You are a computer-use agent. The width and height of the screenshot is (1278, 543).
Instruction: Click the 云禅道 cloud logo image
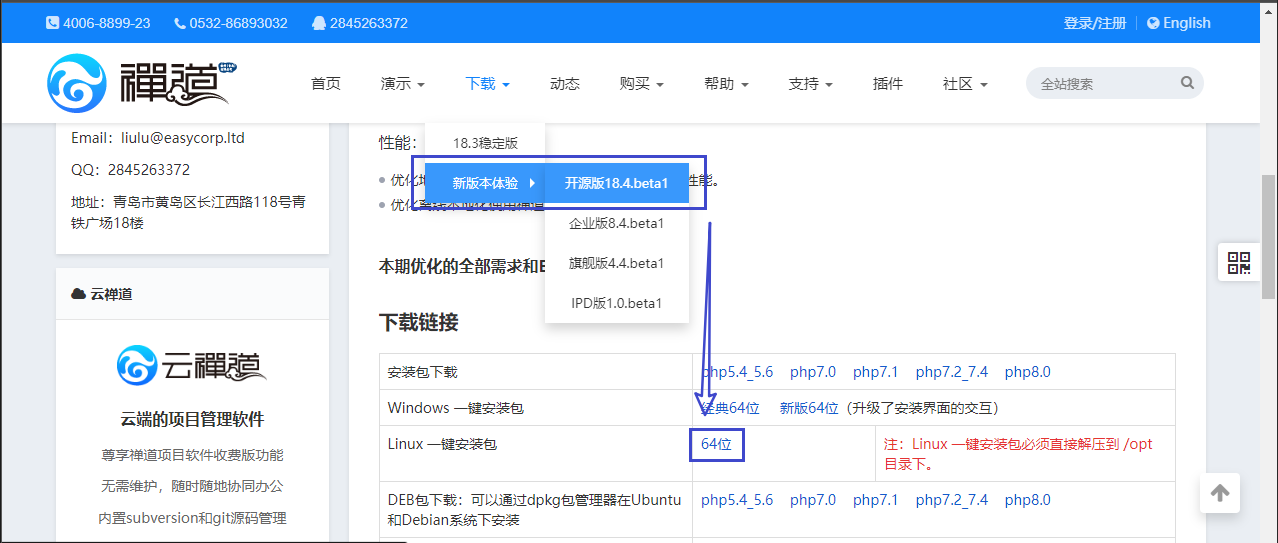(191, 366)
